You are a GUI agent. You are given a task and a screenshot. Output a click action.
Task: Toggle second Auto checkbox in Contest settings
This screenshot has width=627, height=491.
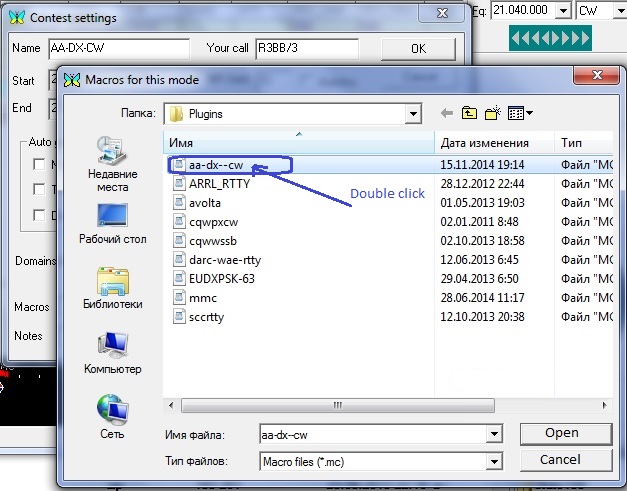38,190
